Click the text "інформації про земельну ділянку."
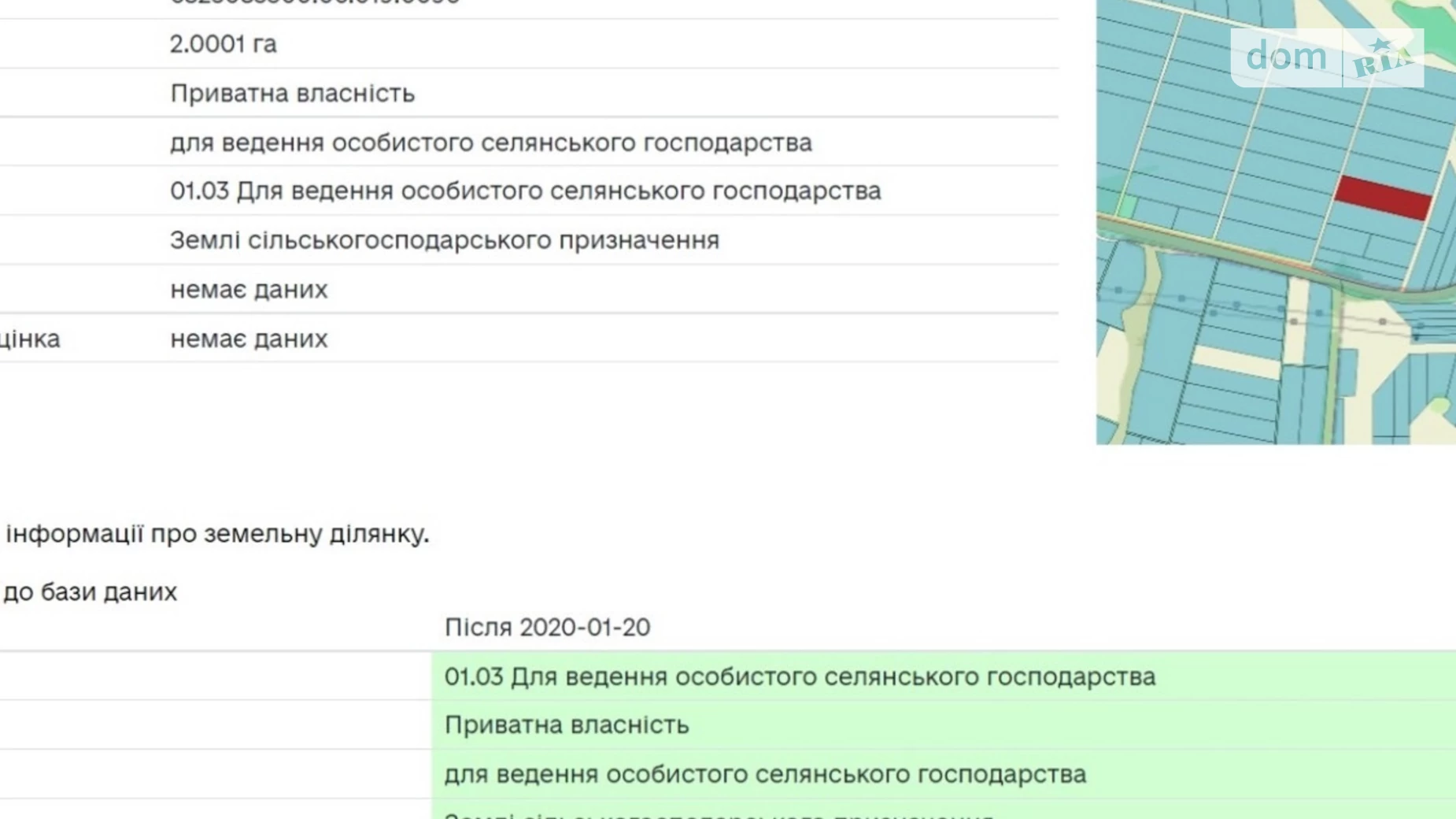Screen dimensions: 1456x819 click(217, 534)
